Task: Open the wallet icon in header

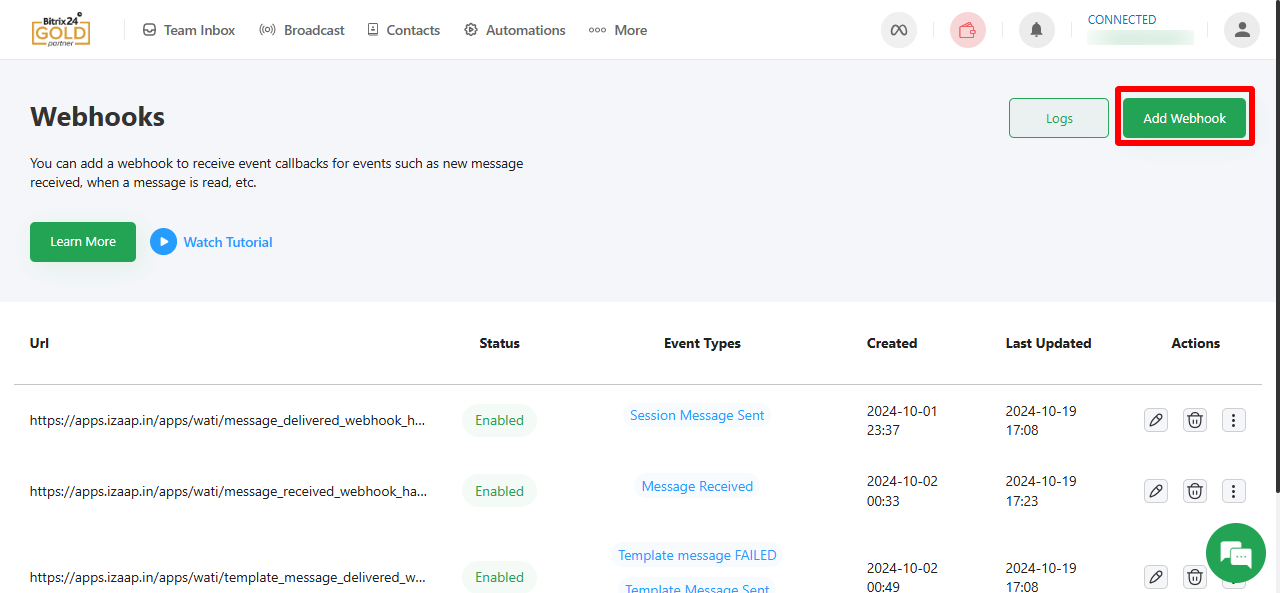Action: [967, 30]
